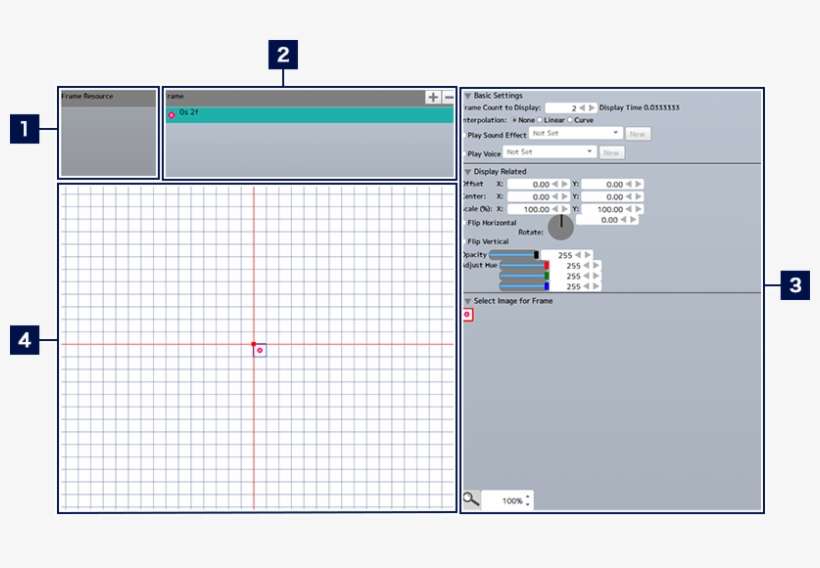The height and width of the screenshot is (568, 820).
Task: Click the rotate dial knob
Action: click(561, 227)
